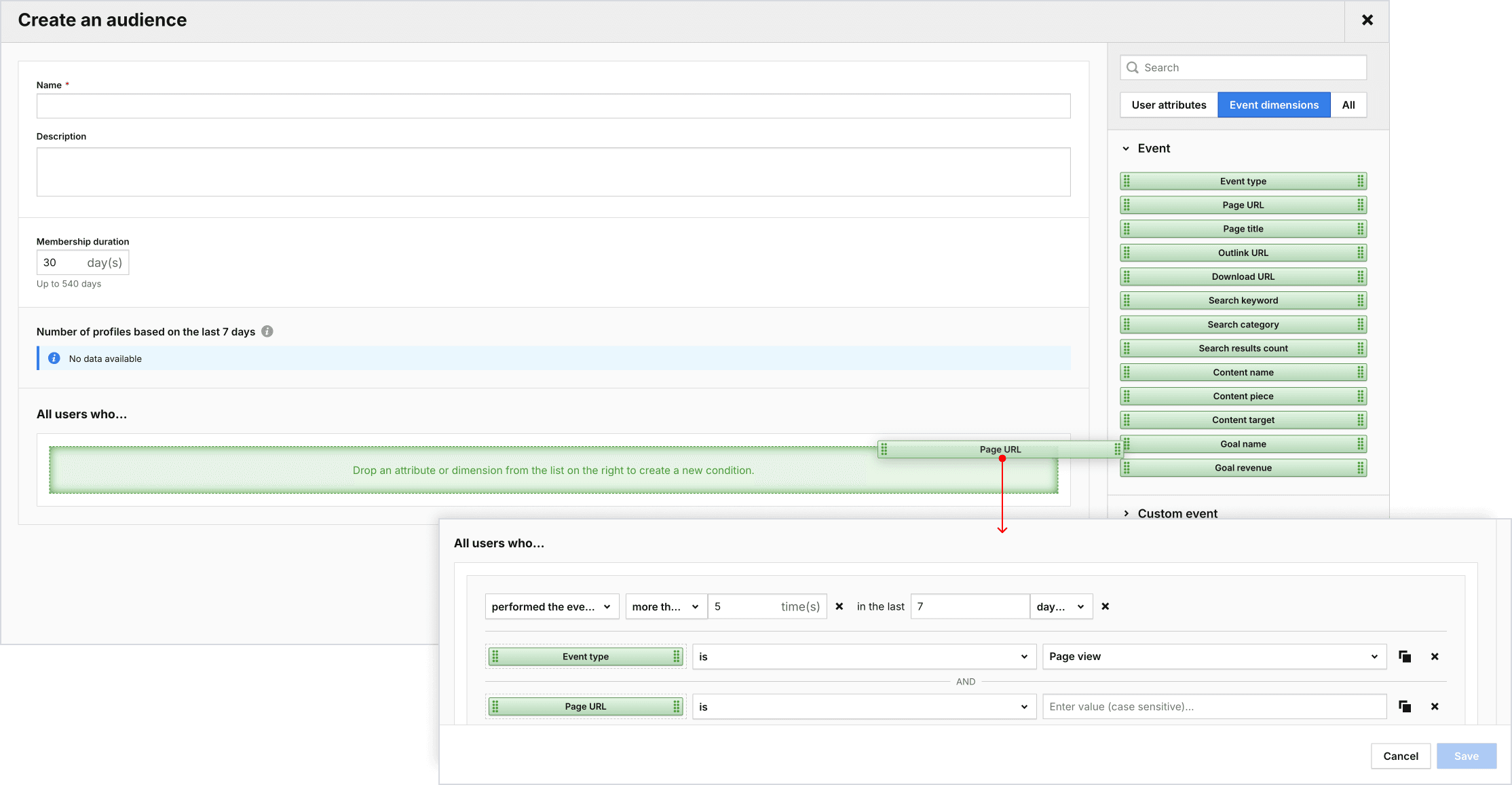Switch to User attributes tab
Image resolution: width=1512 pixels, height=785 pixels.
[x=1169, y=105]
